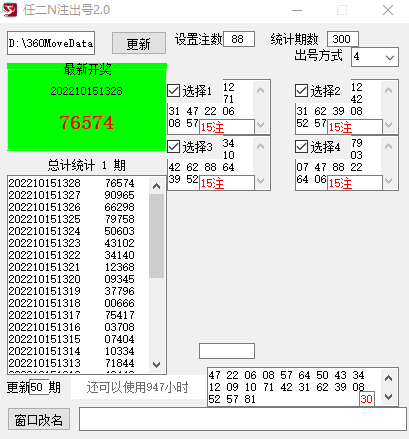Viewport: 409px width, 439px height.
Task: Click the down arrow of 选择2 list scrollbar
Action: pos(388,125)
